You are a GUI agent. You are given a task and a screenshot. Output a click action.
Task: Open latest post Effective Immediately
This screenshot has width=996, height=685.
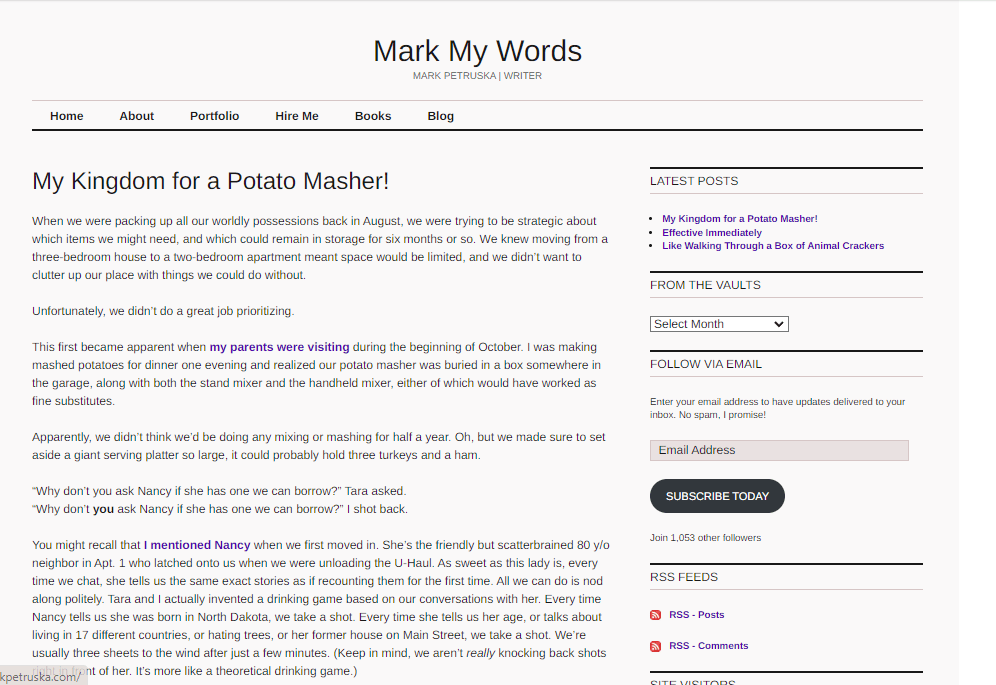tap(711, 232)
